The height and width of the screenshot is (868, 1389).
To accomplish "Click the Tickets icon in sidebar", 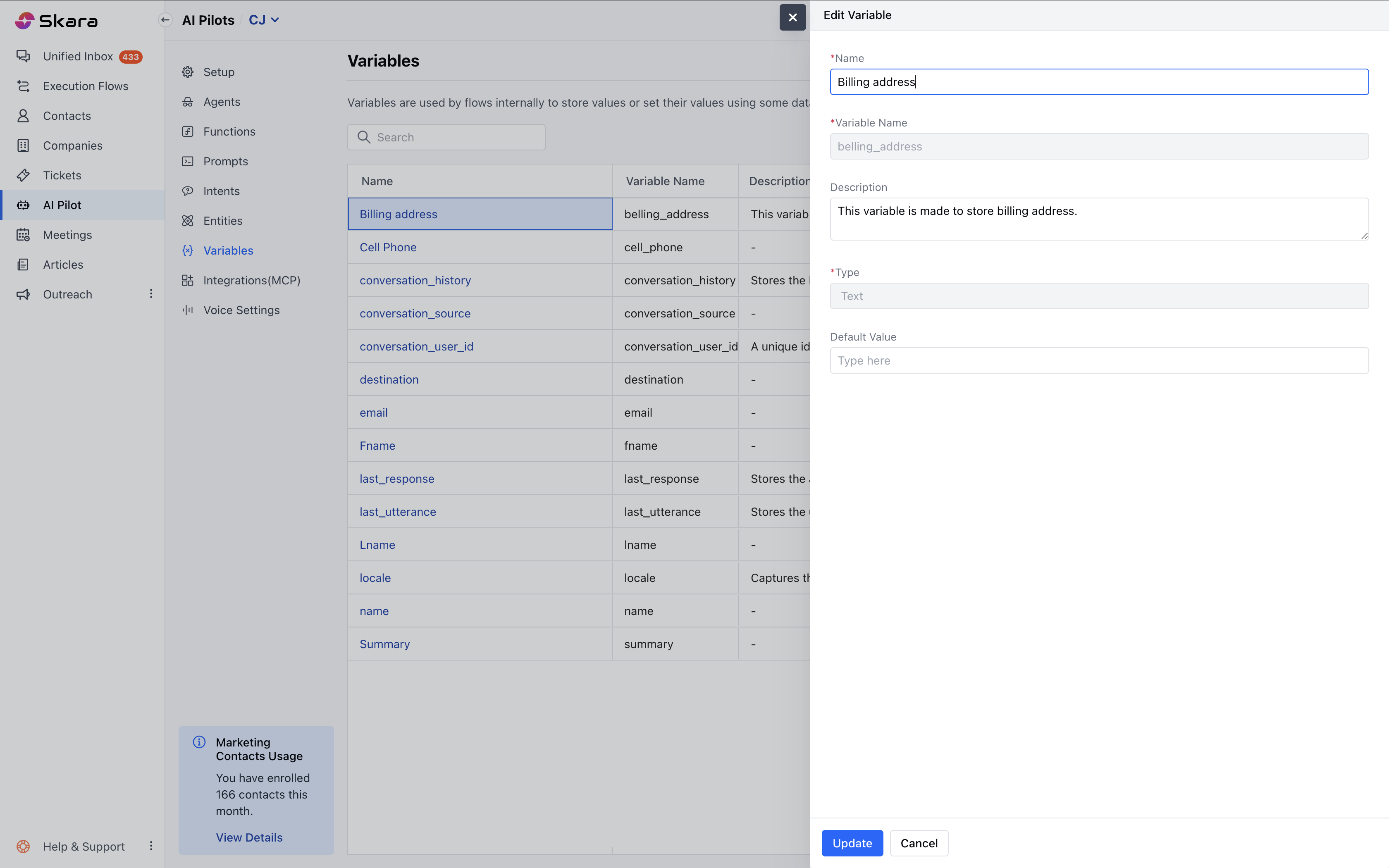I will pos(23,175).
